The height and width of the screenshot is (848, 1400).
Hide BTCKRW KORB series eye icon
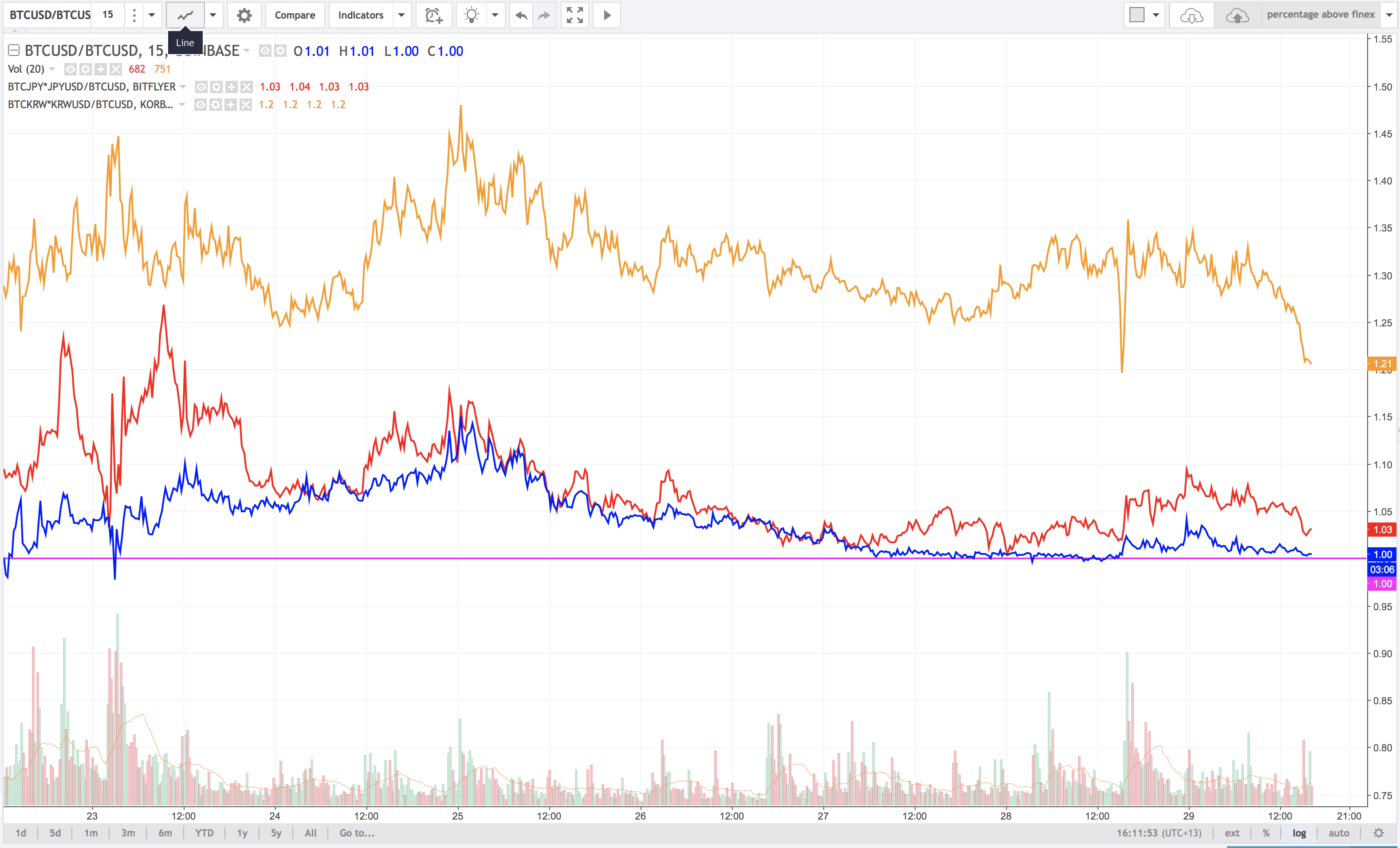point(200,105)
